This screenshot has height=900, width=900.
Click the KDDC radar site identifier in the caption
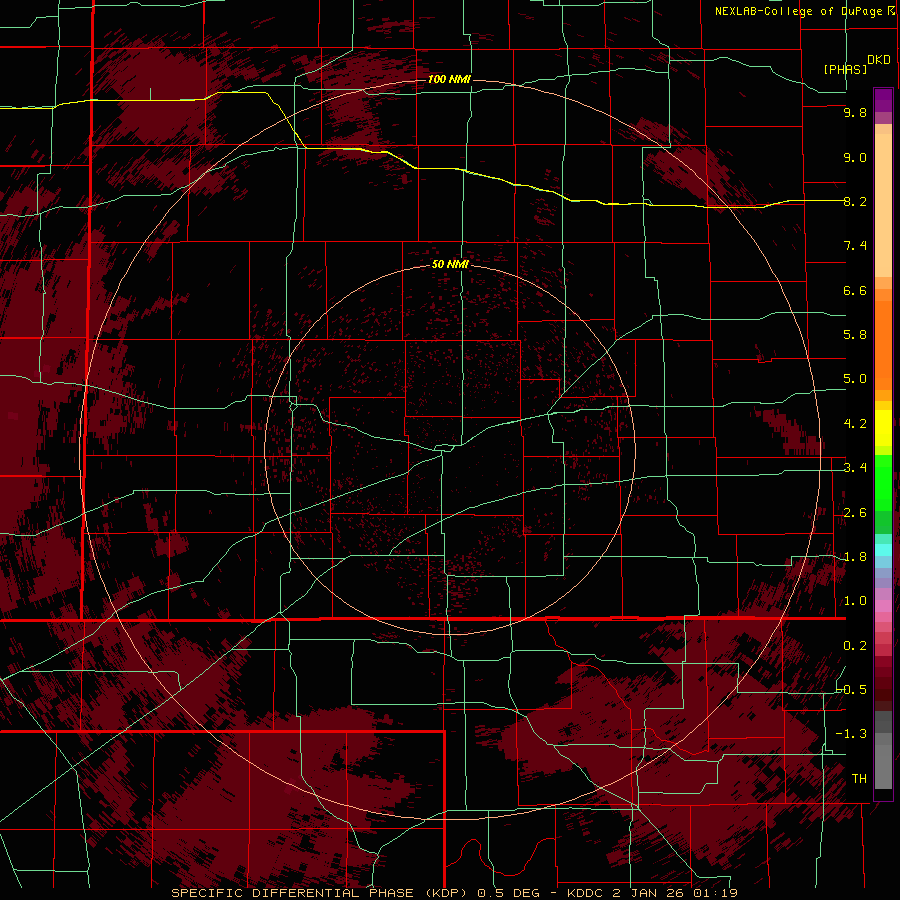(x=585, y=893)
